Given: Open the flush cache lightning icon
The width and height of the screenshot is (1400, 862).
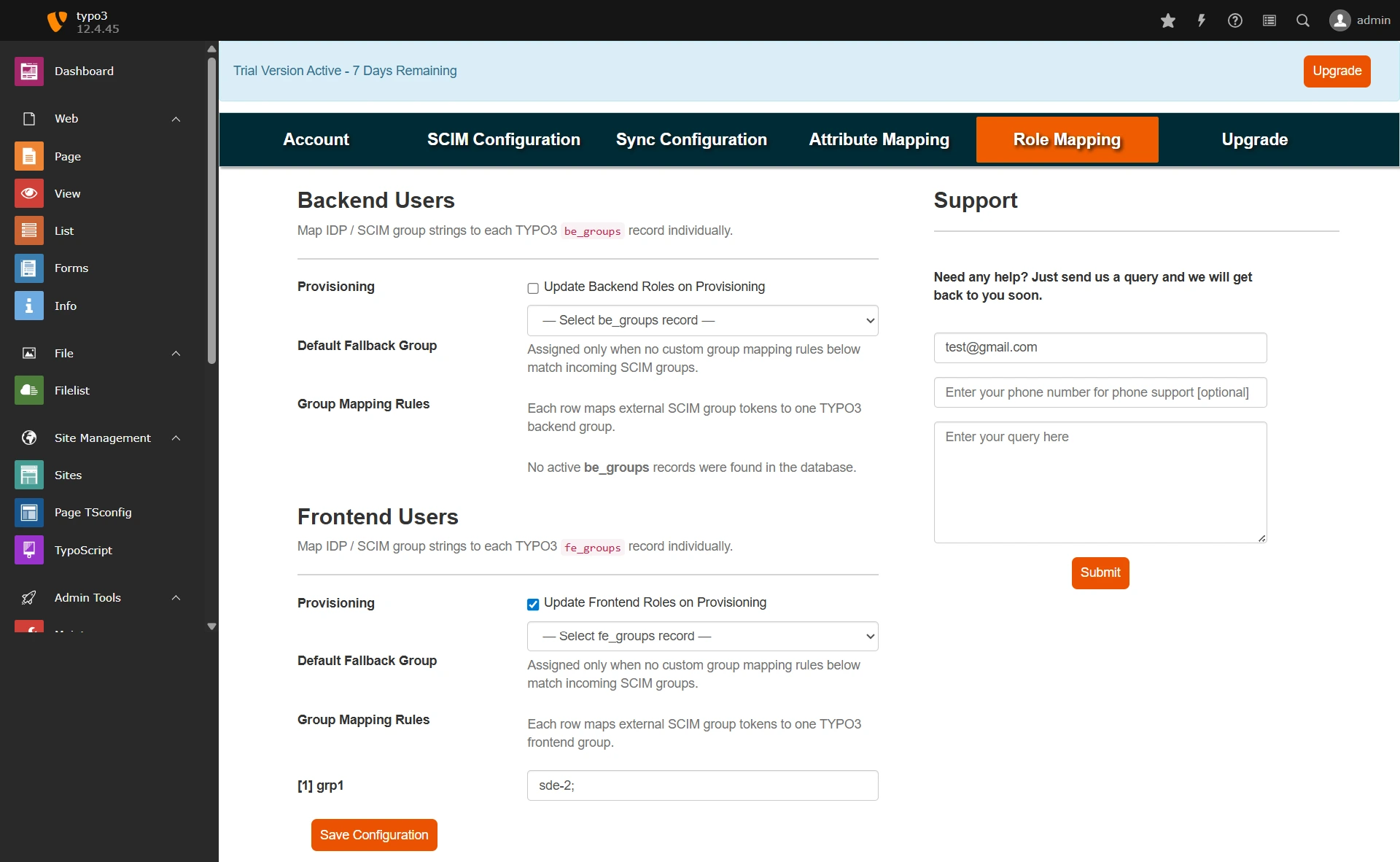Looking at the screenshot, I should click(1201, 20).
